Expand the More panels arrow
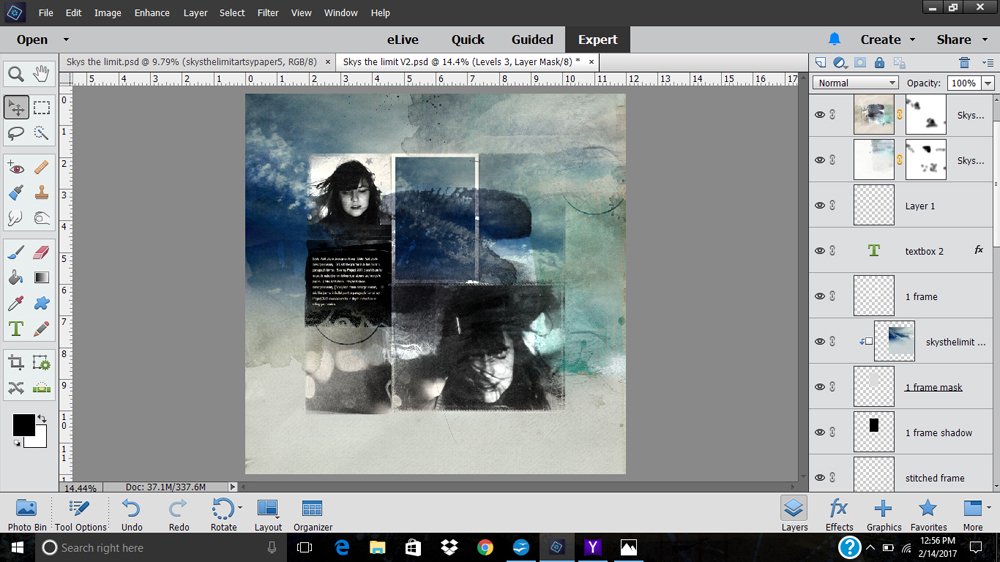The width and height of the screenshot is (1000, 562). pos(989,508)
